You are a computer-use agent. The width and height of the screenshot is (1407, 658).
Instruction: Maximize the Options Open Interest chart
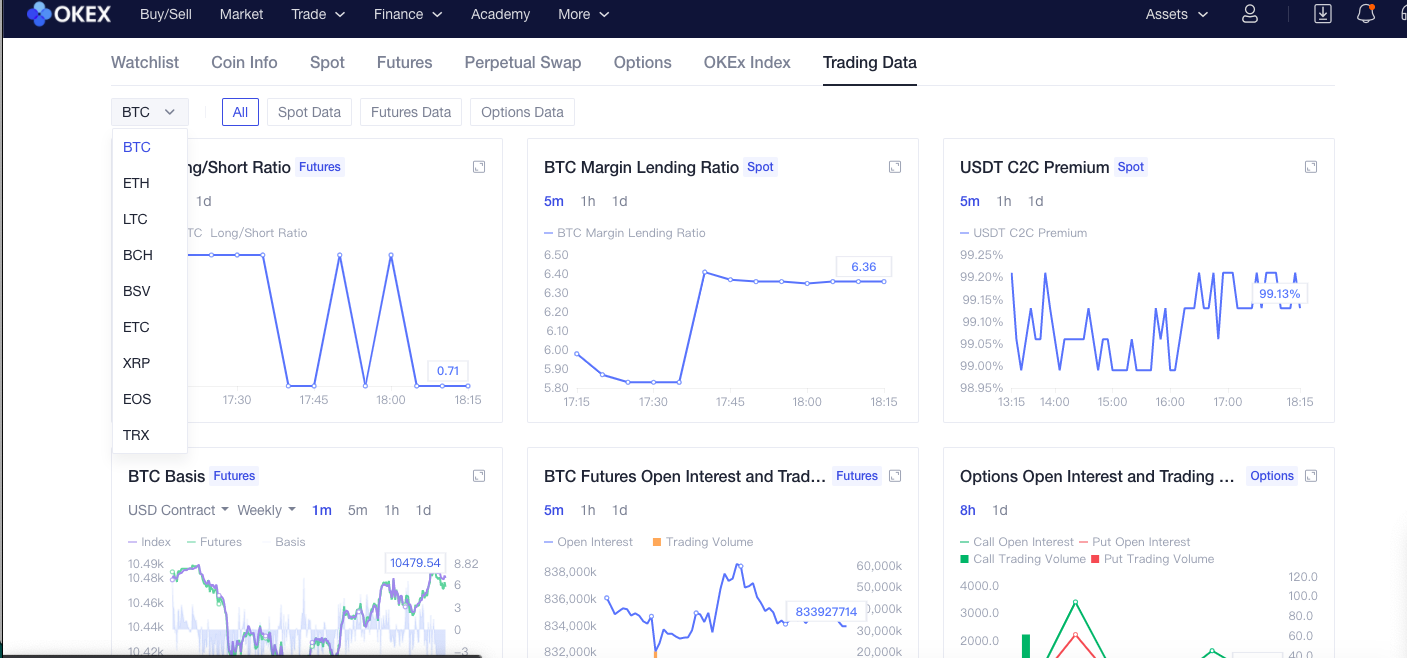pos(1311,476)
